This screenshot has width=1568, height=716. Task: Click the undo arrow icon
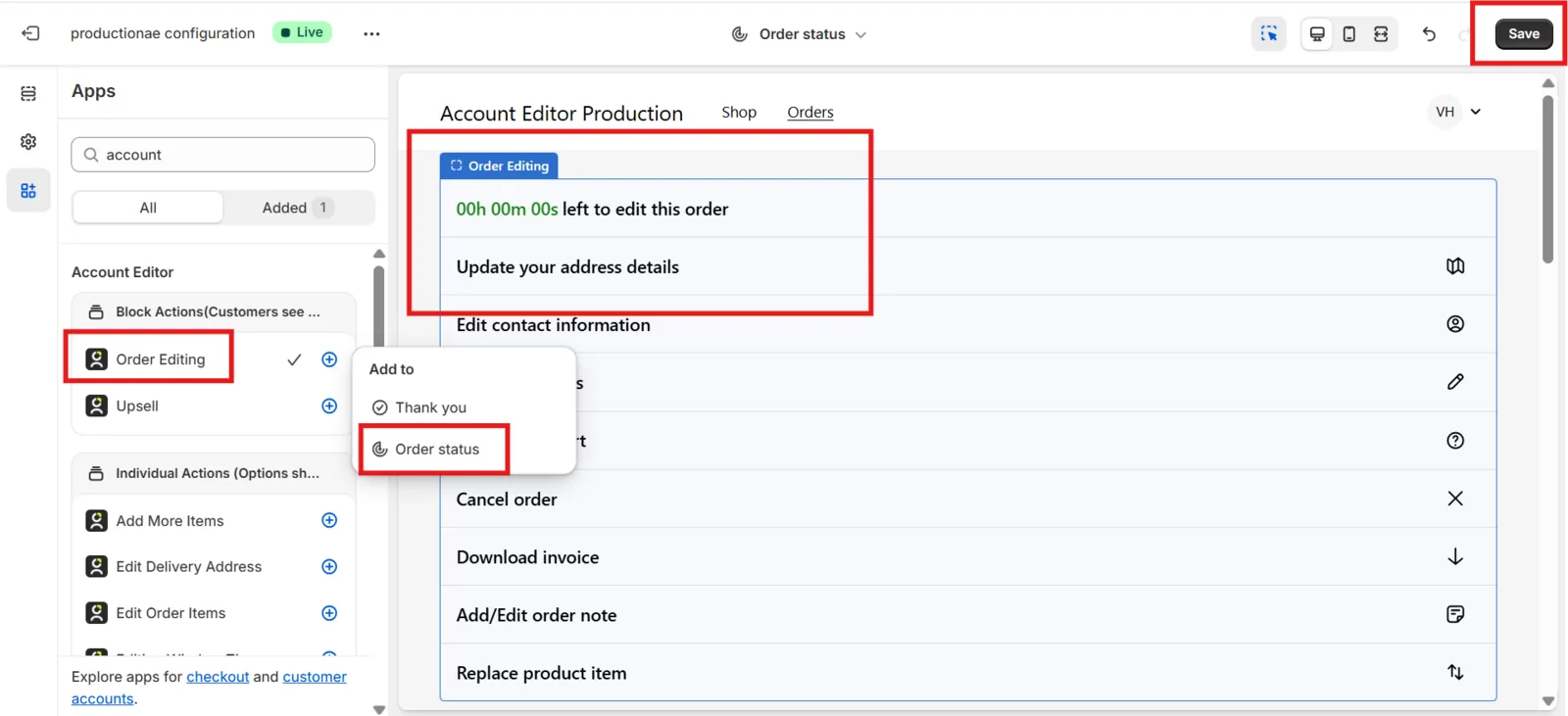click(x=1429, y=34)
